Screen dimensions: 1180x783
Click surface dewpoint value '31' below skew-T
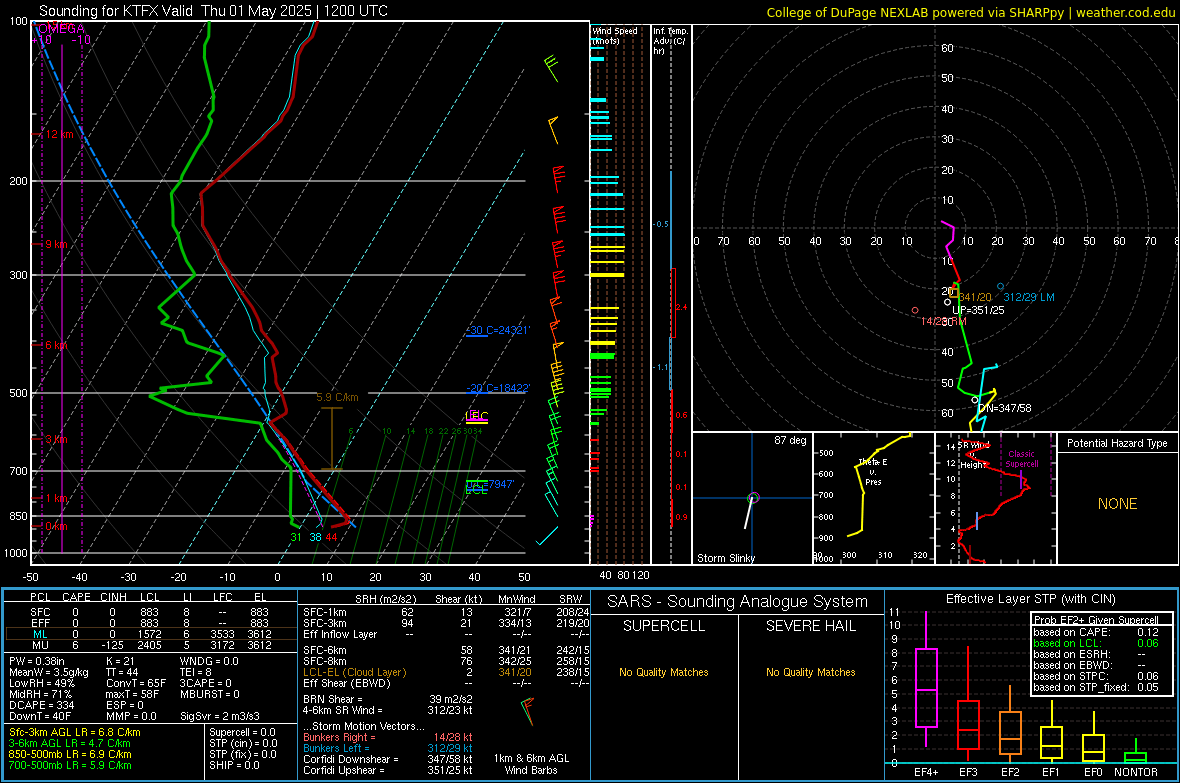point(296,537)
